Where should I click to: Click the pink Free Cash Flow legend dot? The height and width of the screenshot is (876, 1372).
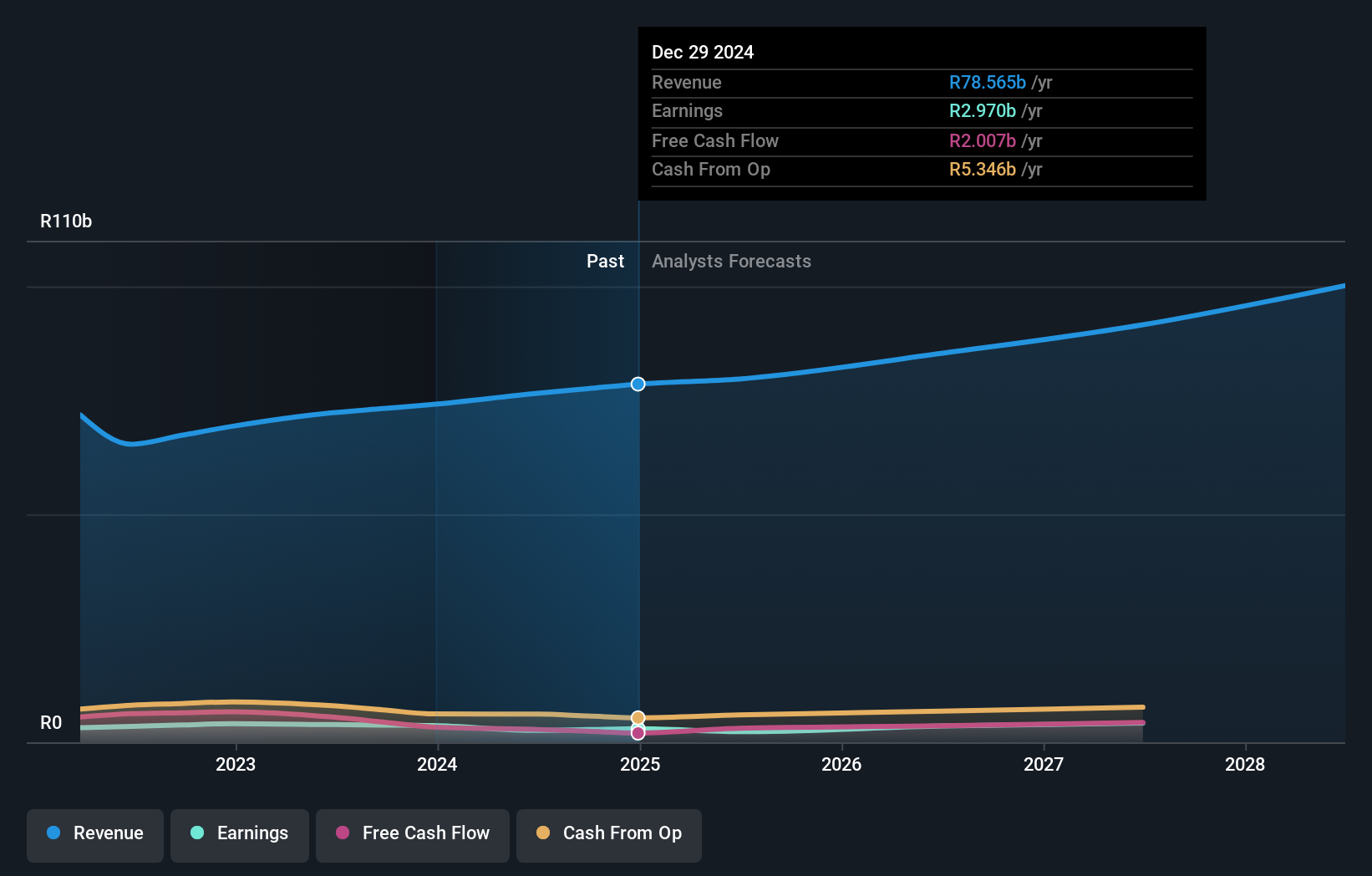341,833
